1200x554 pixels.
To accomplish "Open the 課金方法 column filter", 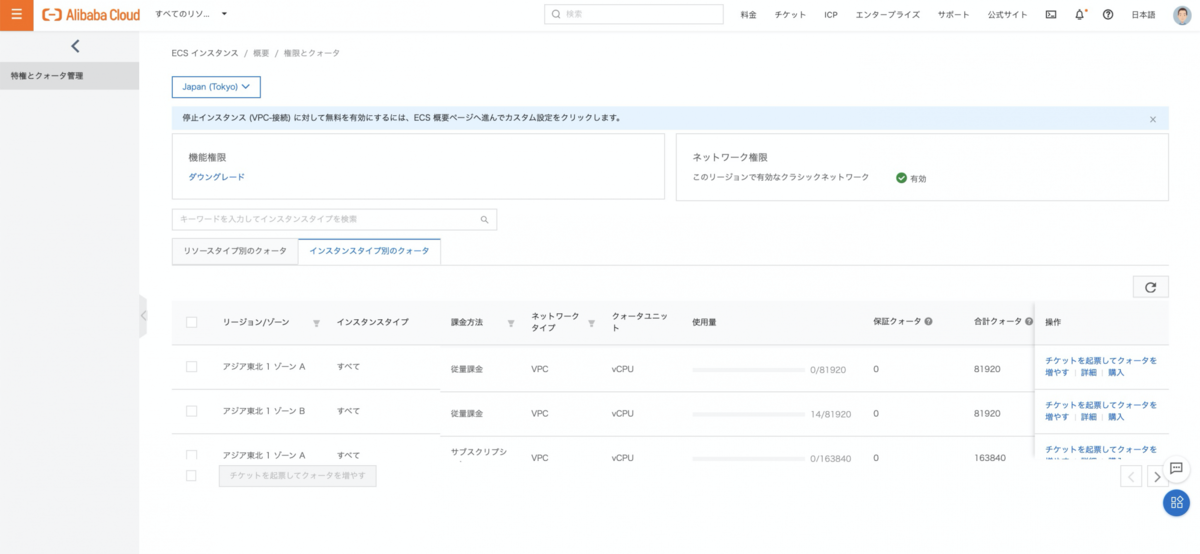I will pyautogui.click(x=511, y=323).
